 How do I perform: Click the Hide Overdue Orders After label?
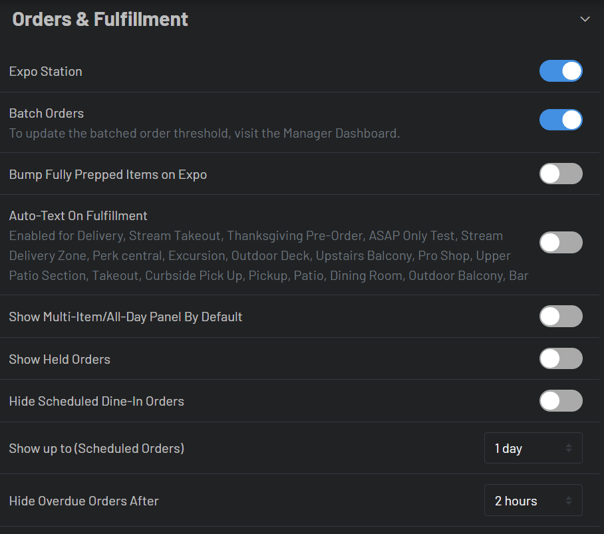coord(84,501)
